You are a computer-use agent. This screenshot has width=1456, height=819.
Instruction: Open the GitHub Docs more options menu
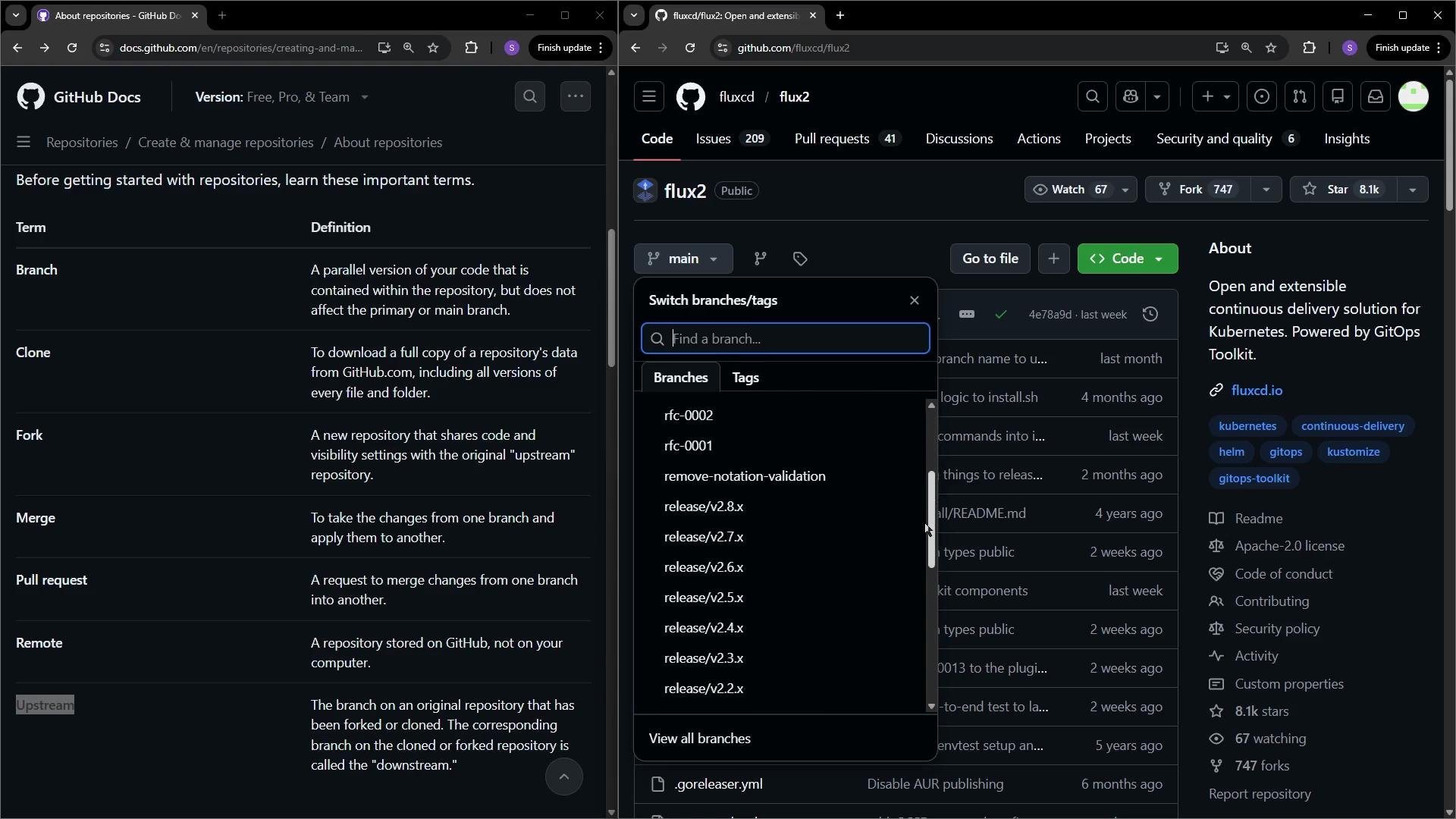(575, 96)
